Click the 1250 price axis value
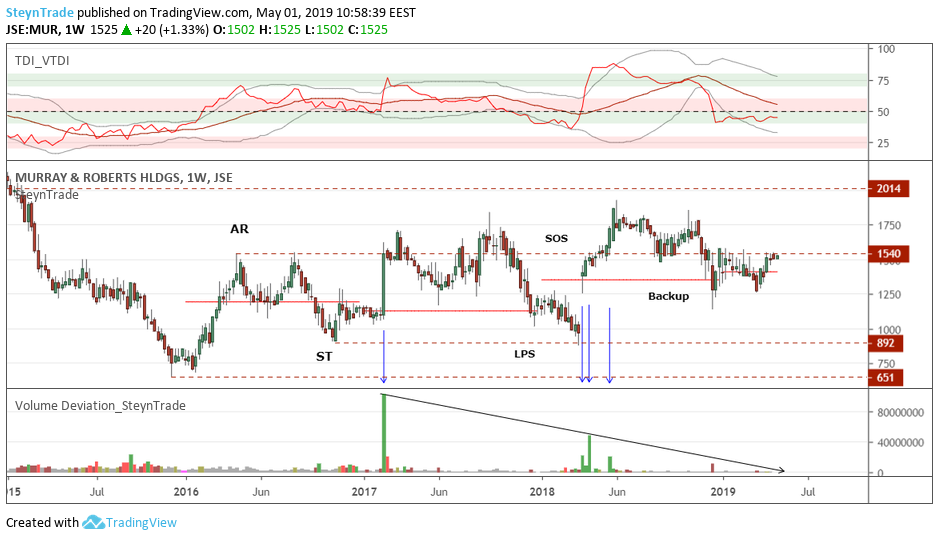 click(x=889, y=295)
